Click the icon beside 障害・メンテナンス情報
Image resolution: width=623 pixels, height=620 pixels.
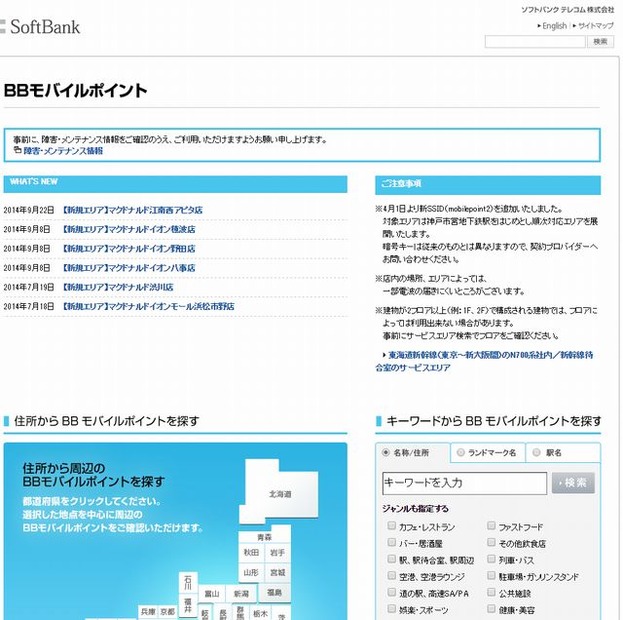pos(17,150)
